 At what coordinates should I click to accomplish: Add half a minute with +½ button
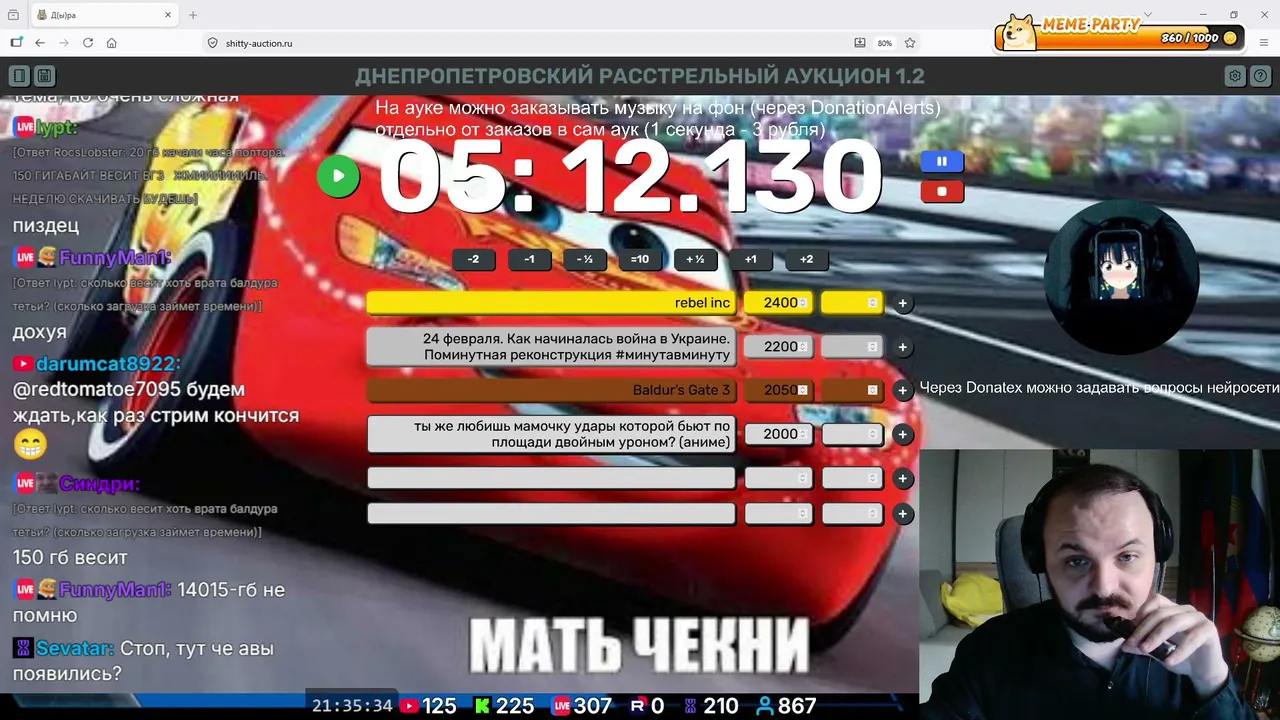click(695, 259)
